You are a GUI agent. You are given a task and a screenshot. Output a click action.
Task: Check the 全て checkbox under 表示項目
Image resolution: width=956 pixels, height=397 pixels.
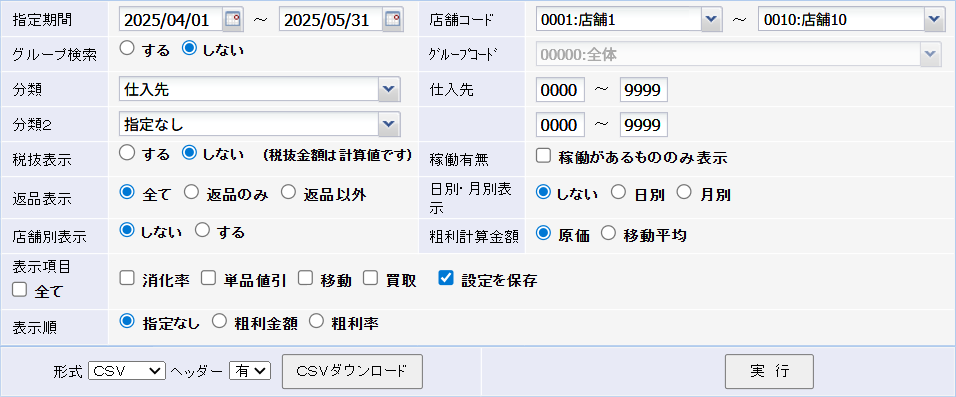20,290
